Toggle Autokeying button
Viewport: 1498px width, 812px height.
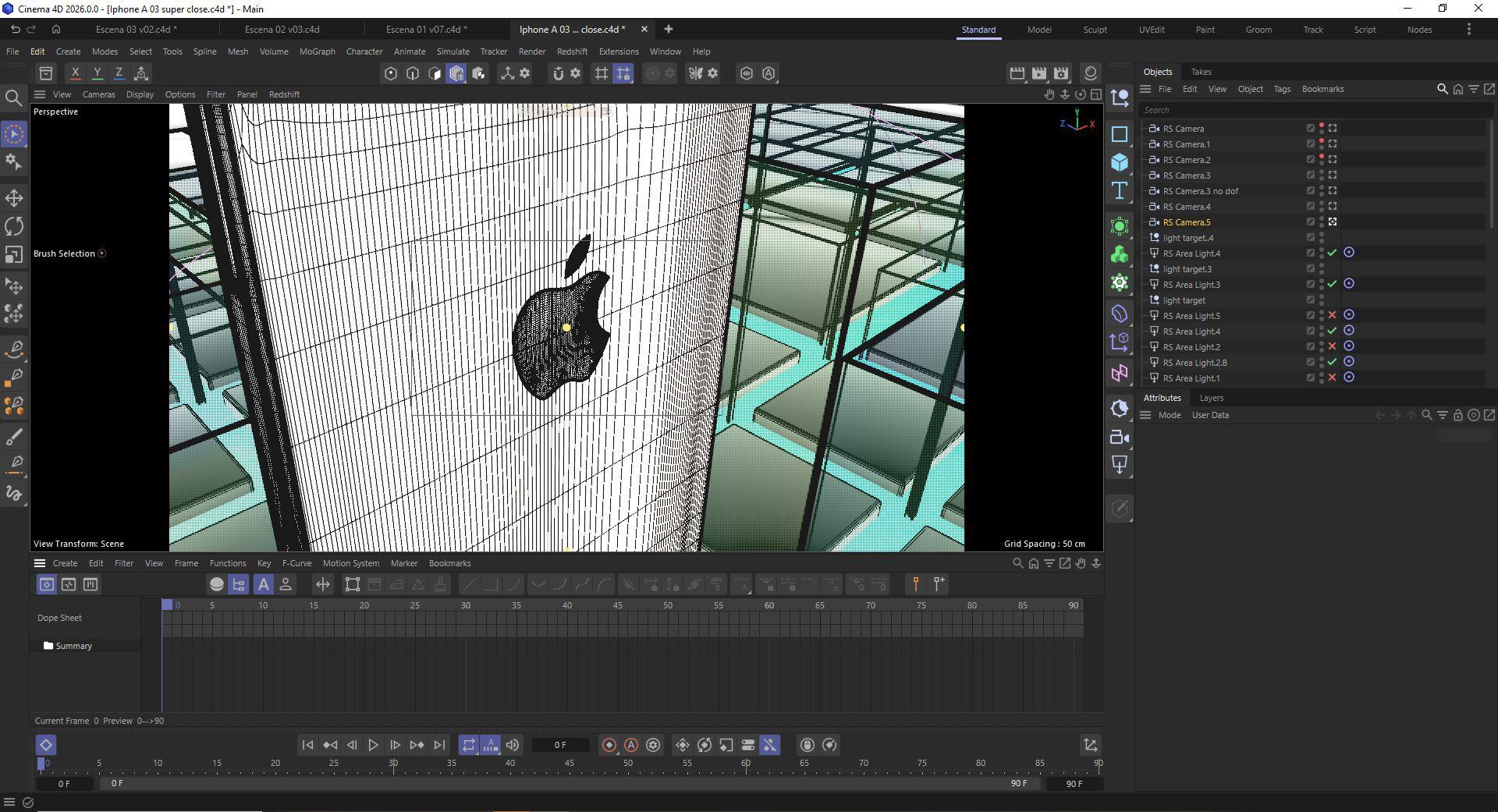pos(631,745)
